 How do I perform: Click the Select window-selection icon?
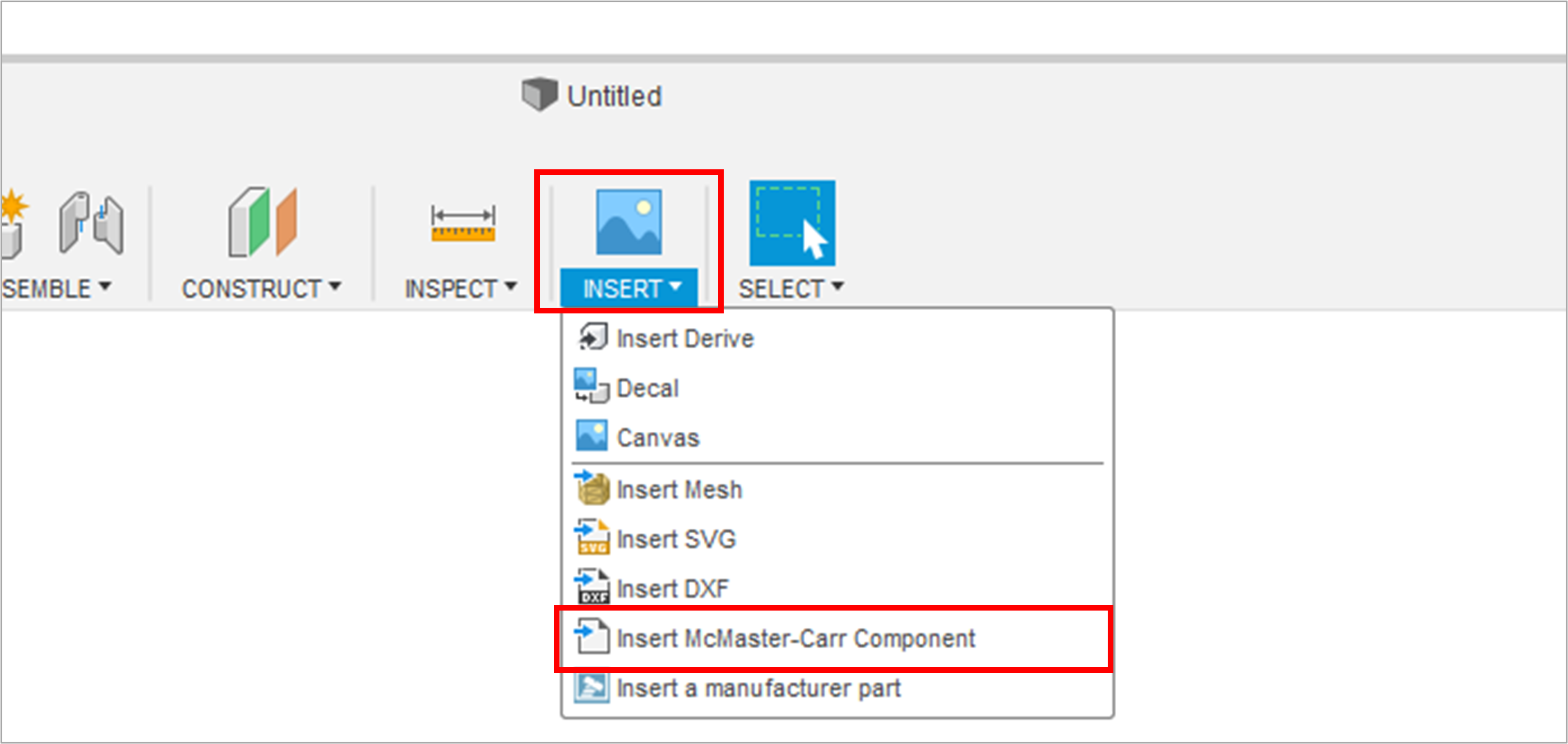[792, 223]
